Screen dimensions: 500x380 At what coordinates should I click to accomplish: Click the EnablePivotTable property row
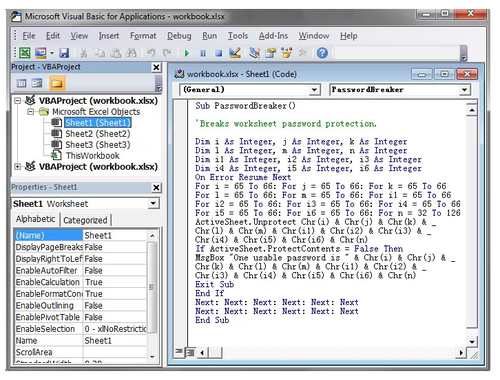pyautogui.click(x=81, y=317)
